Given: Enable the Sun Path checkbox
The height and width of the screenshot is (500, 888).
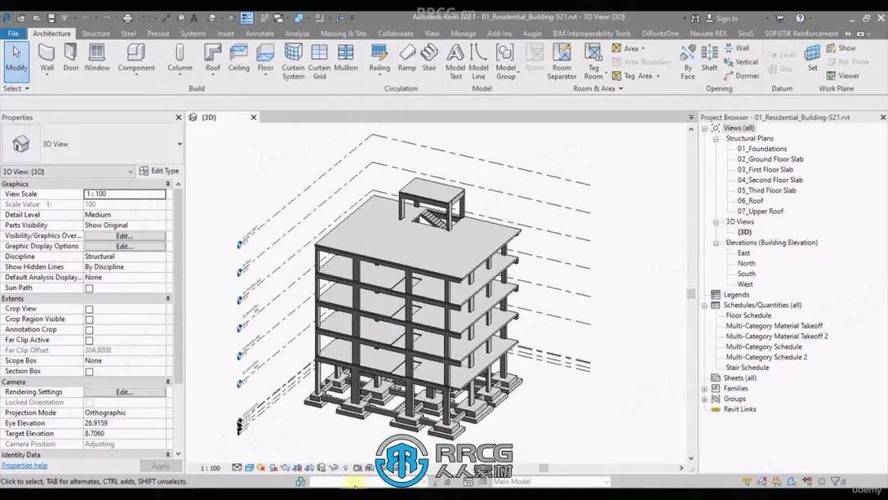Looking at the screenshot, I should click(x=89, y=288).
